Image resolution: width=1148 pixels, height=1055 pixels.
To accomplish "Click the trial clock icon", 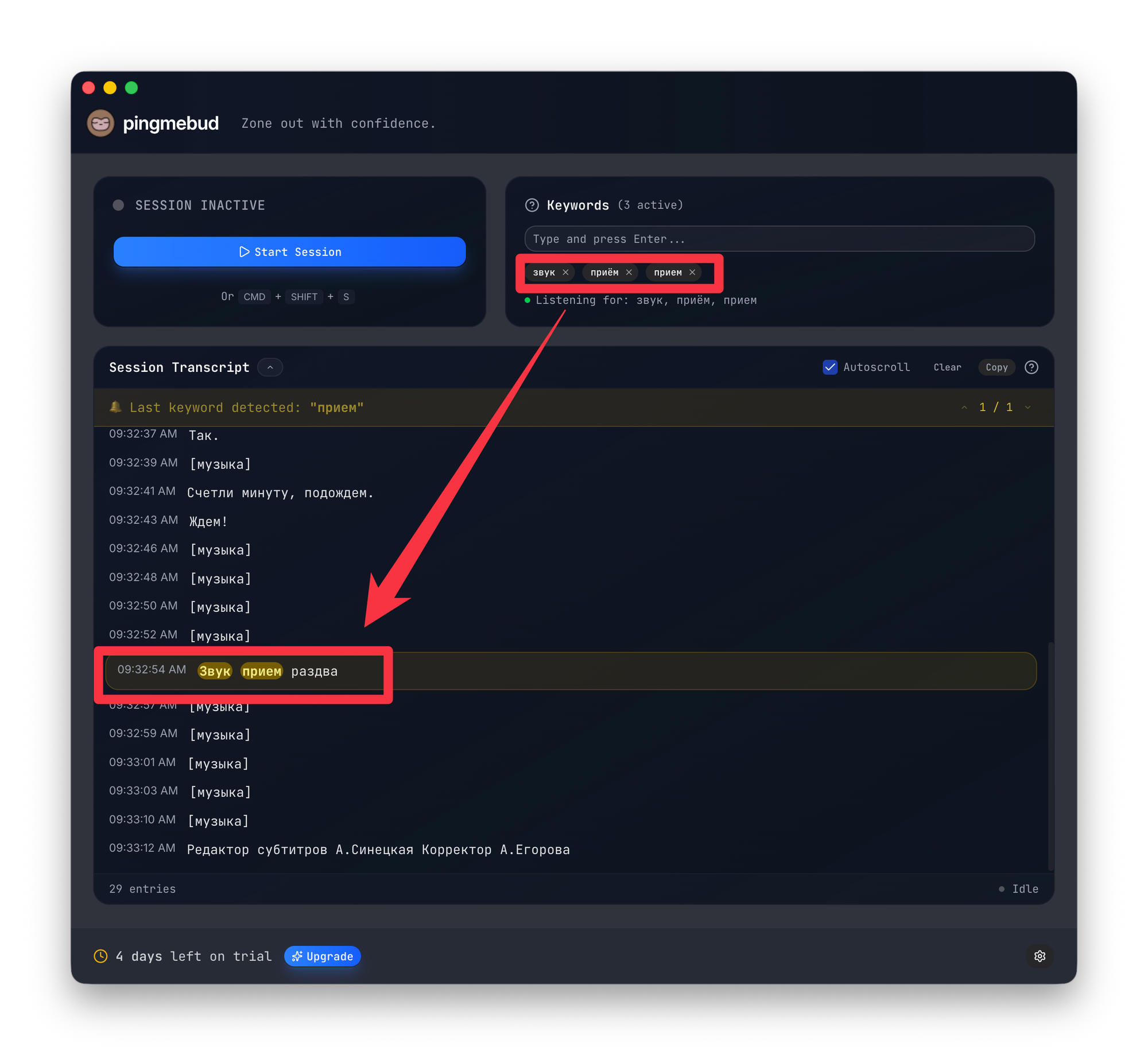I will 100,956.
